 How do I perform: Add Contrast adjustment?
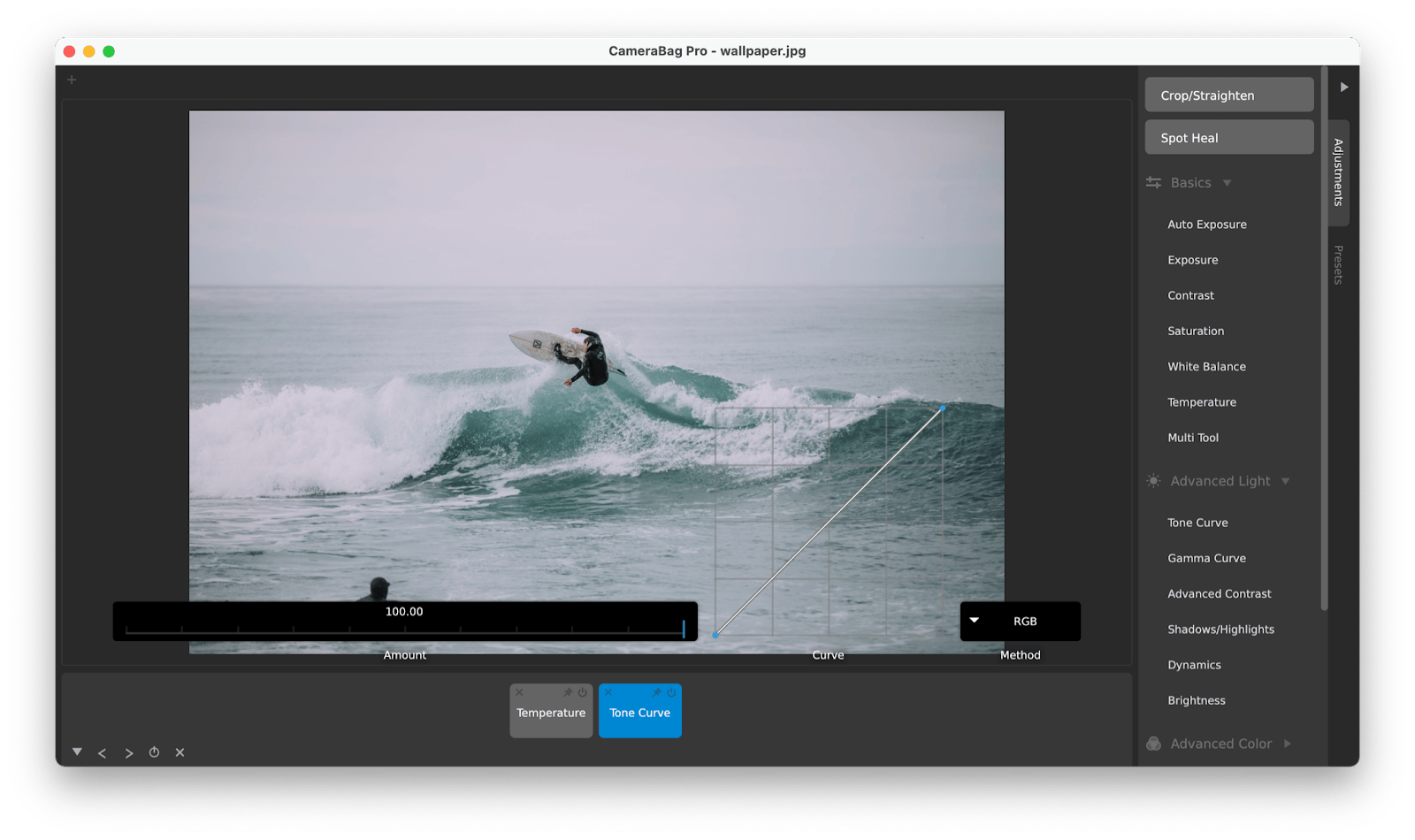pos(1190,295)
